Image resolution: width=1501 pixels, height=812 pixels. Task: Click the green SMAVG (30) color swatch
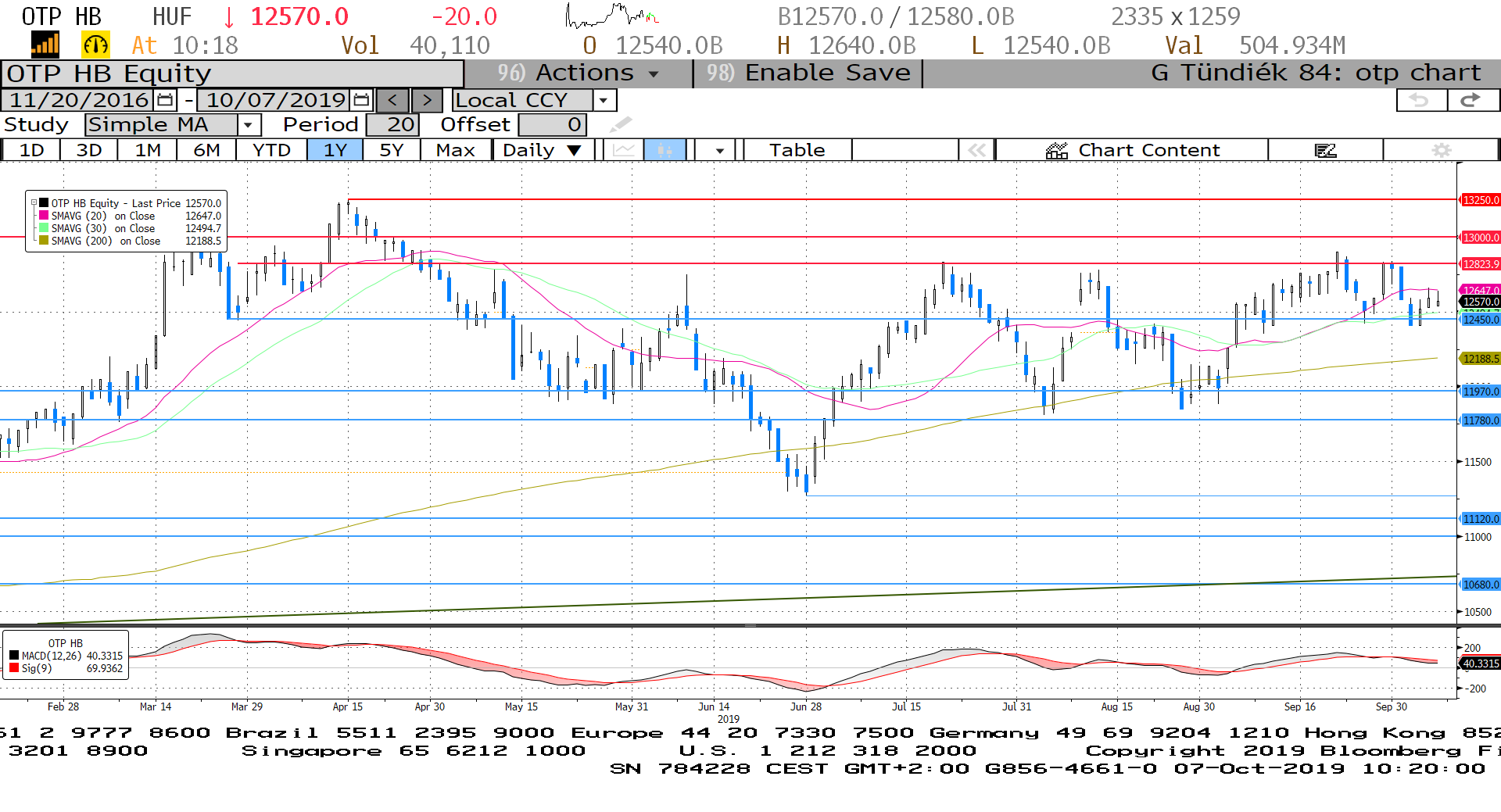pyautogui.click(x=45, y=228)
